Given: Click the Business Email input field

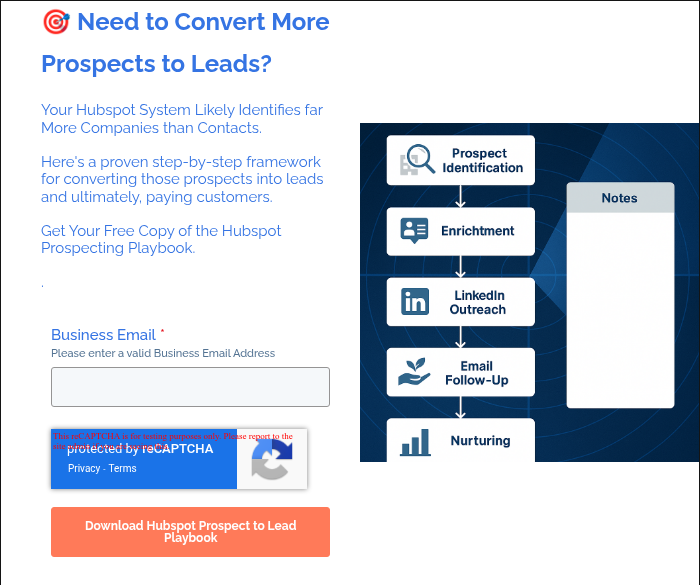Looking at the screenshot, I should (190, 387).
